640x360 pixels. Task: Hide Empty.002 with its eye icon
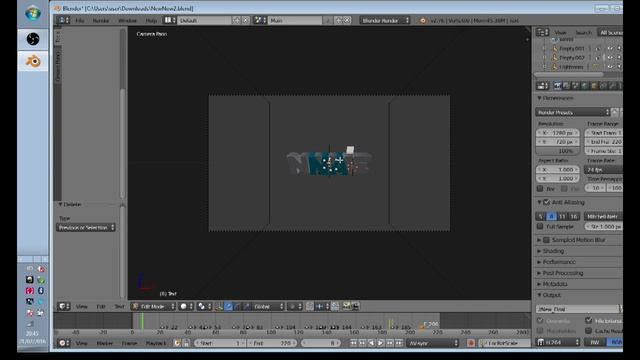point(610,58)
